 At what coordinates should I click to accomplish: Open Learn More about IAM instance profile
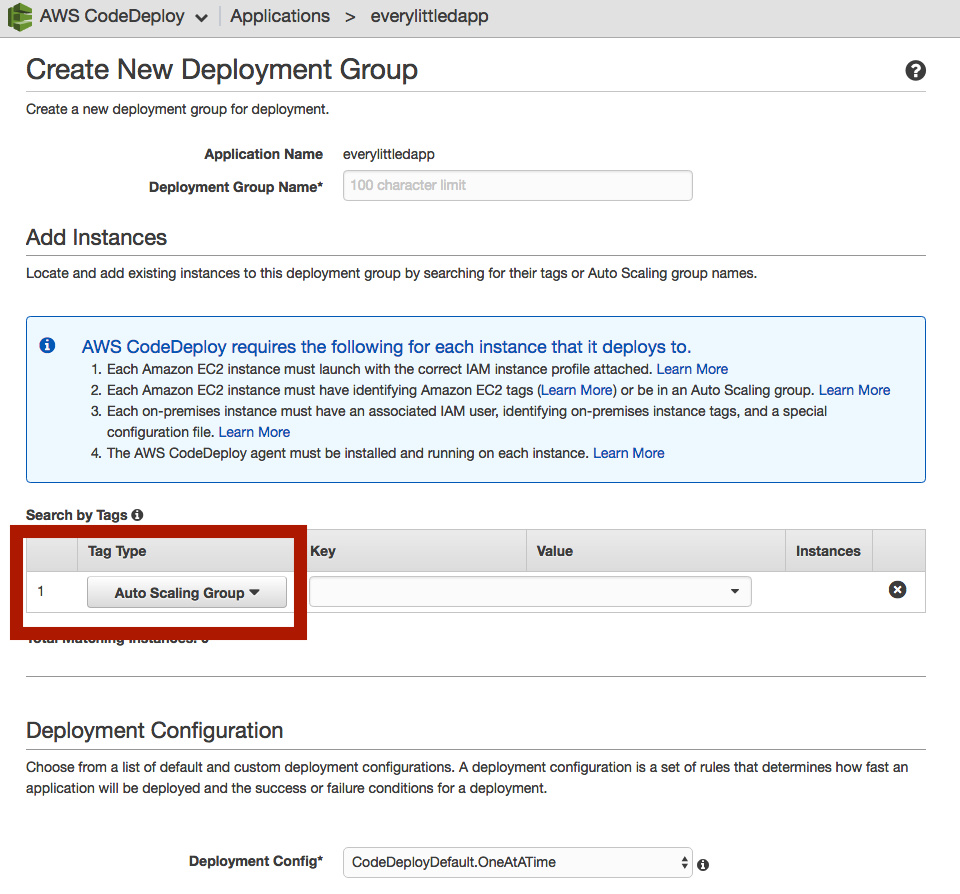click(692, 369)
